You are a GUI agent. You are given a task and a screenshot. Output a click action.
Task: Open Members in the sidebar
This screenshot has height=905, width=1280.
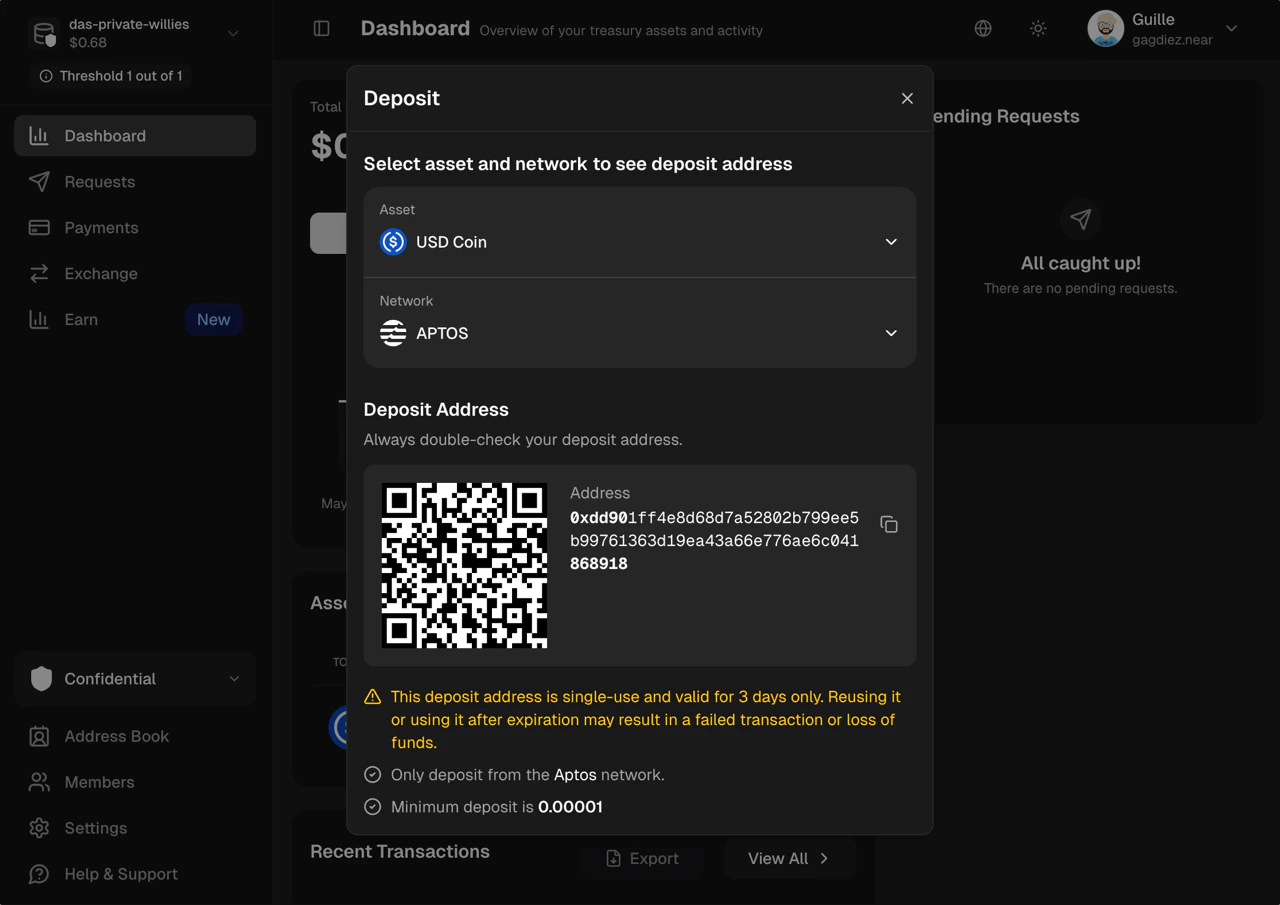tap(135, 783)
